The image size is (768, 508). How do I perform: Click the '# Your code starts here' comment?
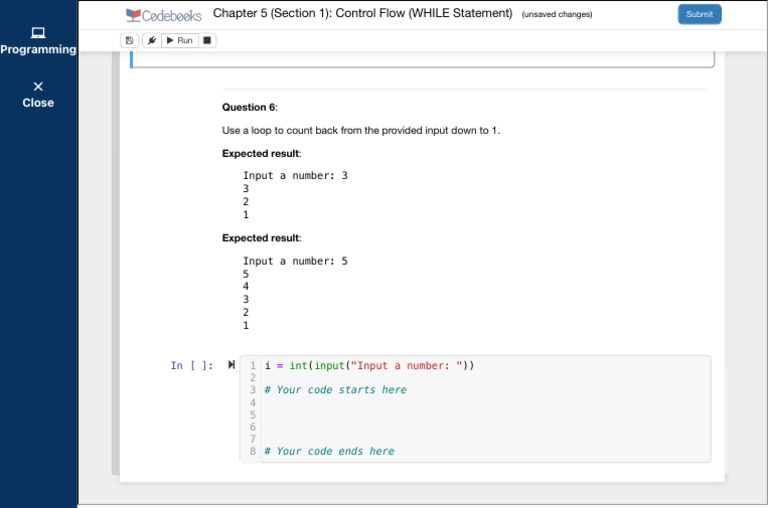pyautogui.click(x=336, y=390)
